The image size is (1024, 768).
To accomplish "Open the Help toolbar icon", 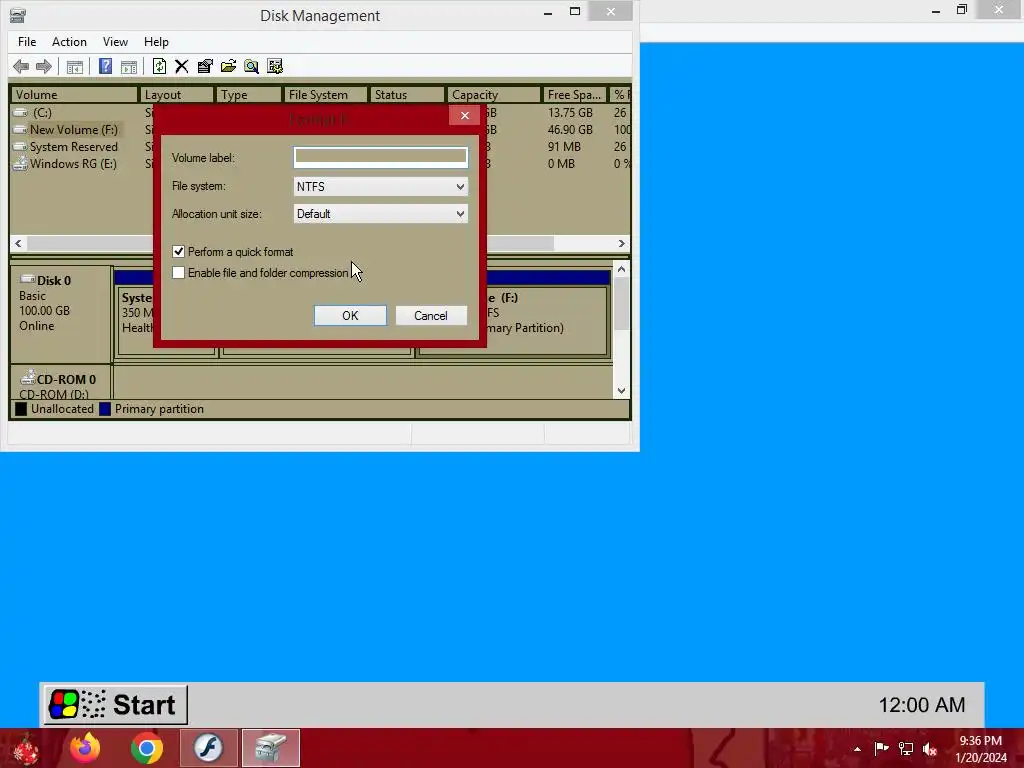I will 105,66.
